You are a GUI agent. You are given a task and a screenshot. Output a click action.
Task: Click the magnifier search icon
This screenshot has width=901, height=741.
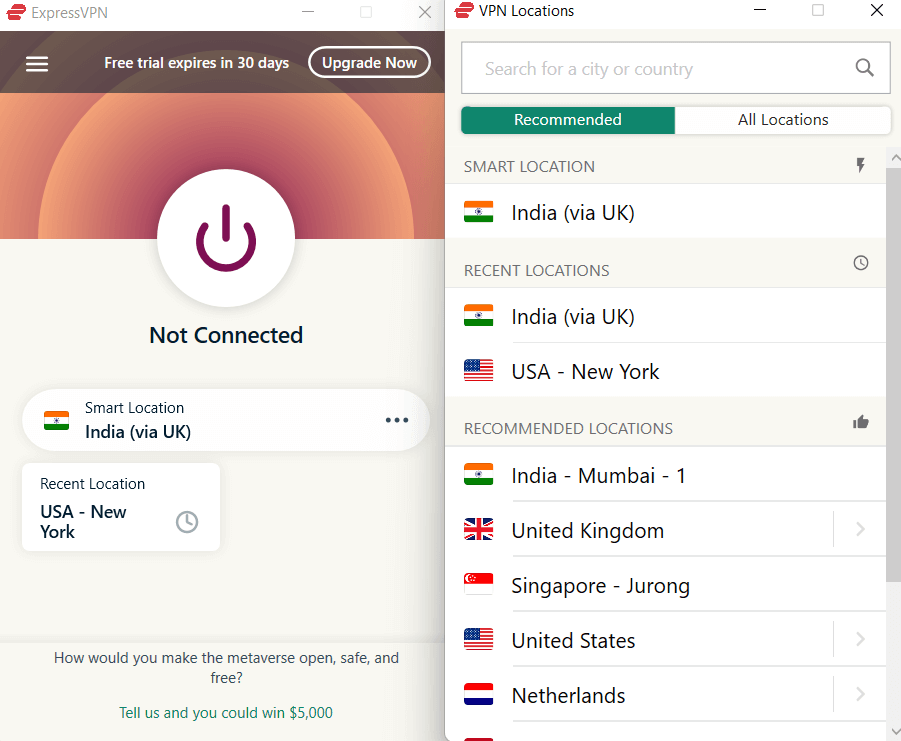tap(864, 68)
